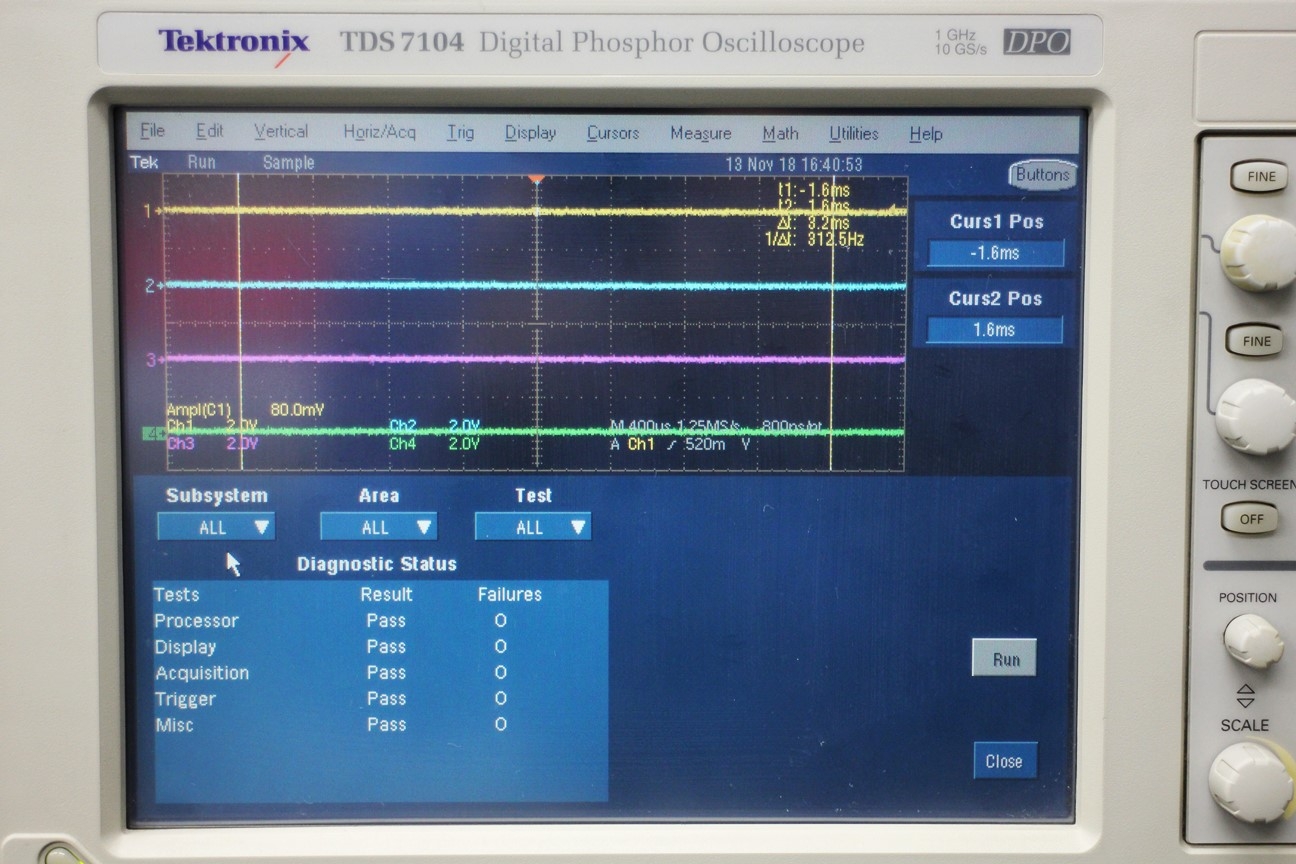Click the A Ch1 trigger level readout
This screenshot has height=864, width=1296.
681,444
